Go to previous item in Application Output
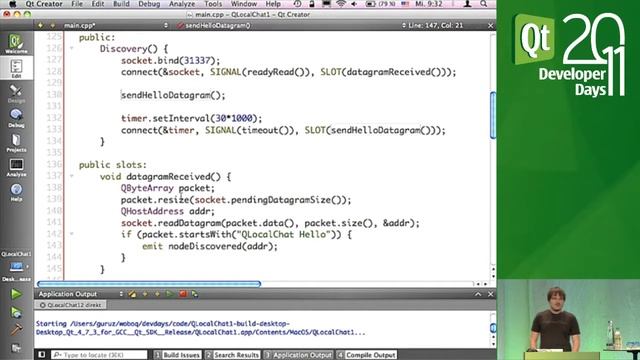The width and height of the screenshot is (640, 360). click(x=145, y=294)
